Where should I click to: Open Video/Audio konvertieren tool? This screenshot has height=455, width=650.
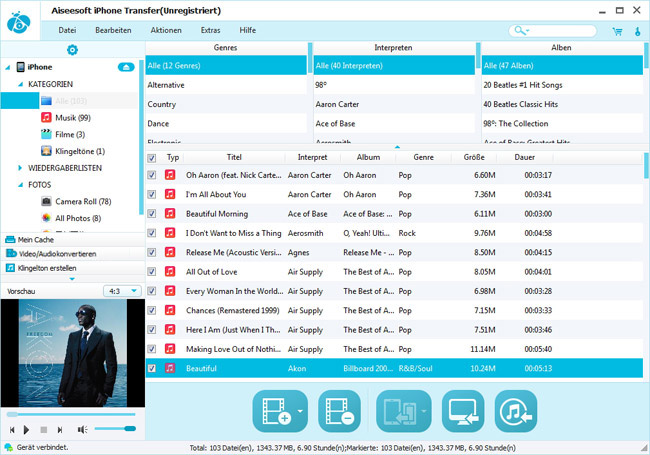tap(73, 254)
